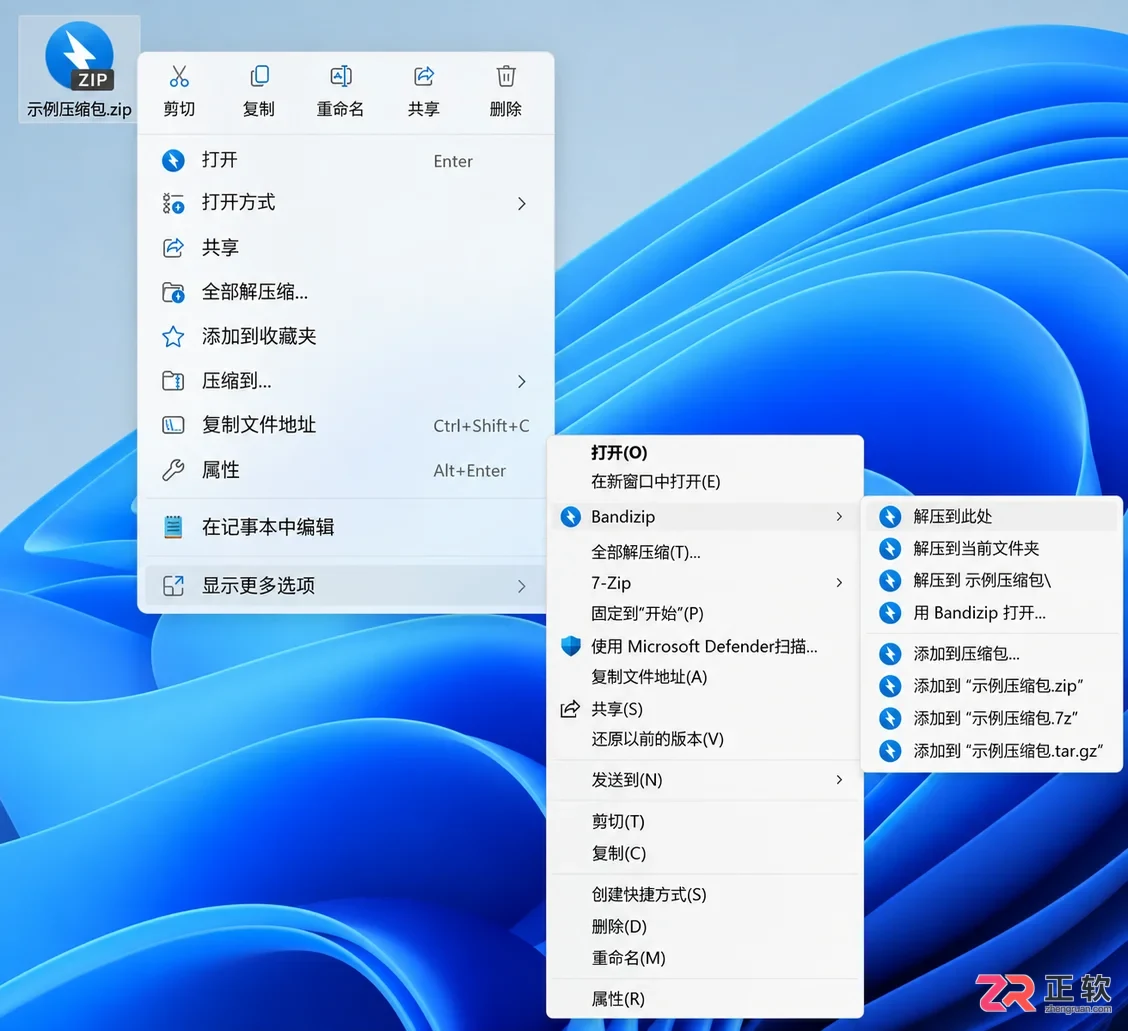Choose 使用 Microsoft Defender扫描...
Image resolution: width=1128 pixels, height=1031 pixels.
point(705,646)
